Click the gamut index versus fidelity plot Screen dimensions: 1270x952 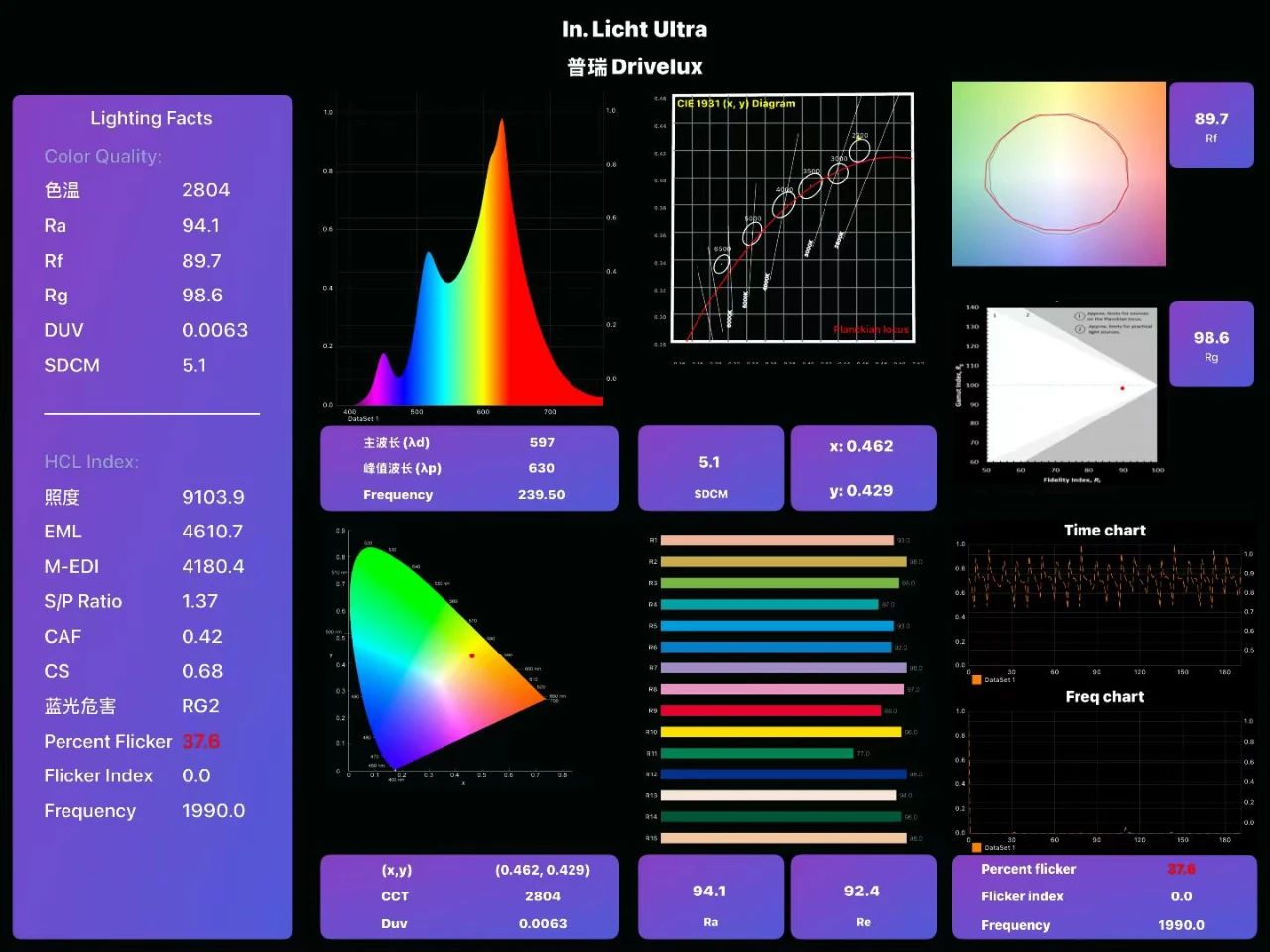pos(1059,391)
